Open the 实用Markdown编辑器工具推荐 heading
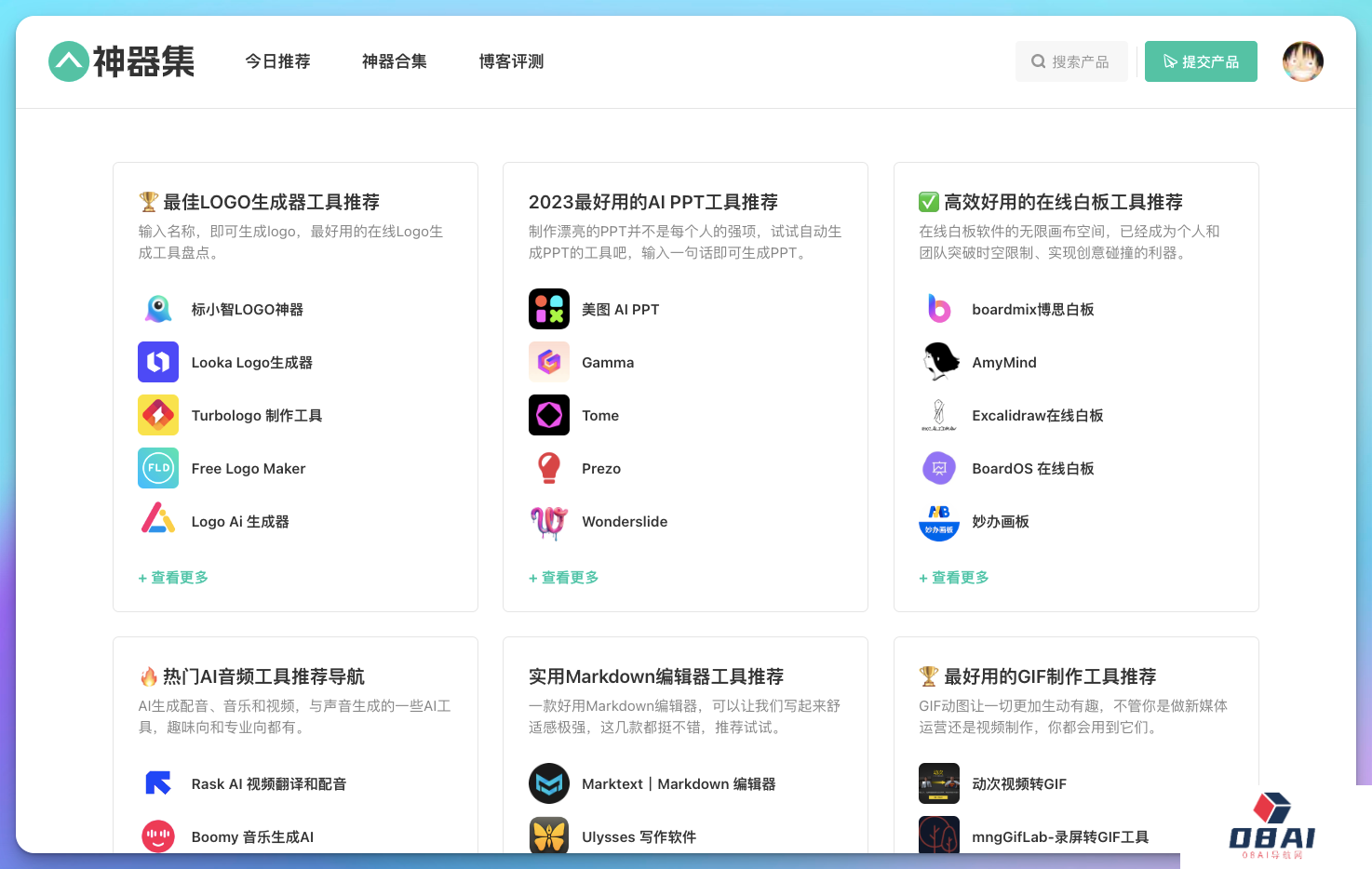1372x869 pixels. [x=656, y=676]
